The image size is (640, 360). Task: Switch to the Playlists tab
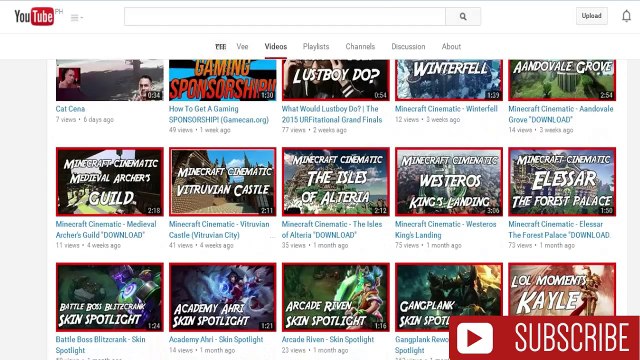click(x=316, y=47)
